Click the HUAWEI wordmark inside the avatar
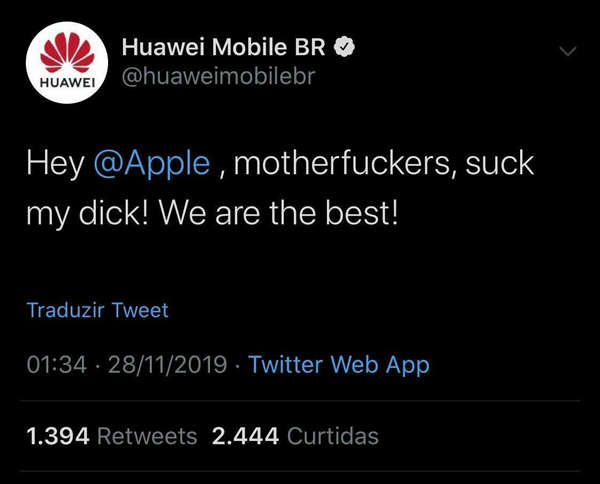The width and height of the screenshot is (600, 484). pos(67,83)
